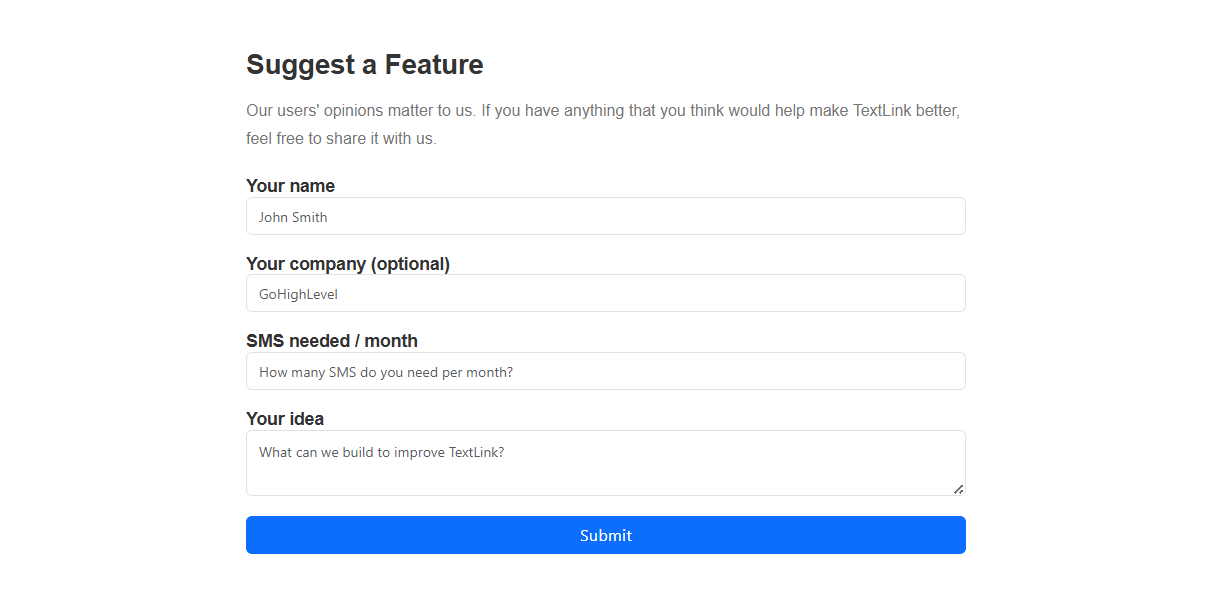Click the "SMS needed / month" label
This screenshot has width=1229, height=604.
331,341
